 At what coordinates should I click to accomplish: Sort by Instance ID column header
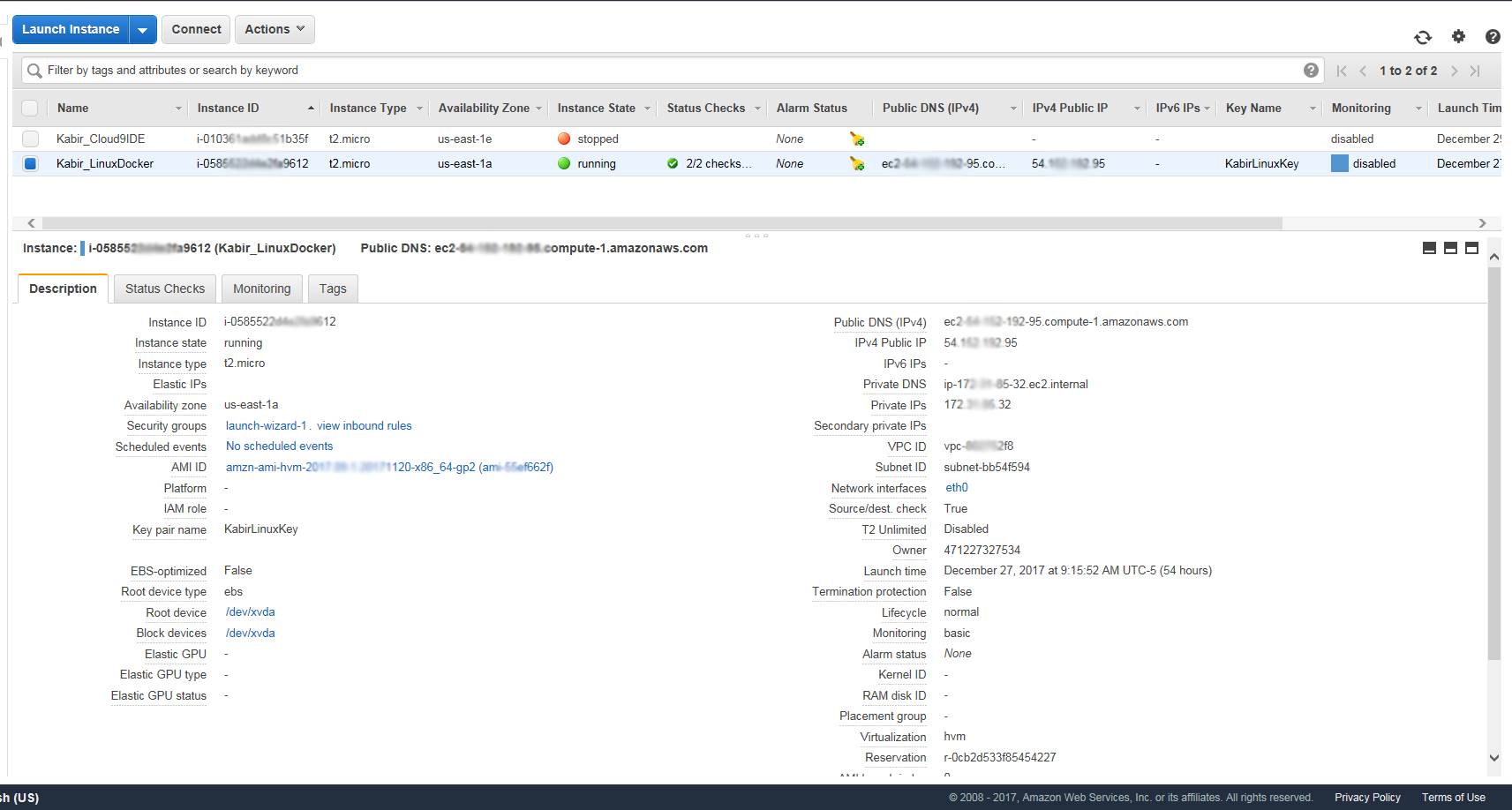click(x=228, y=108)
